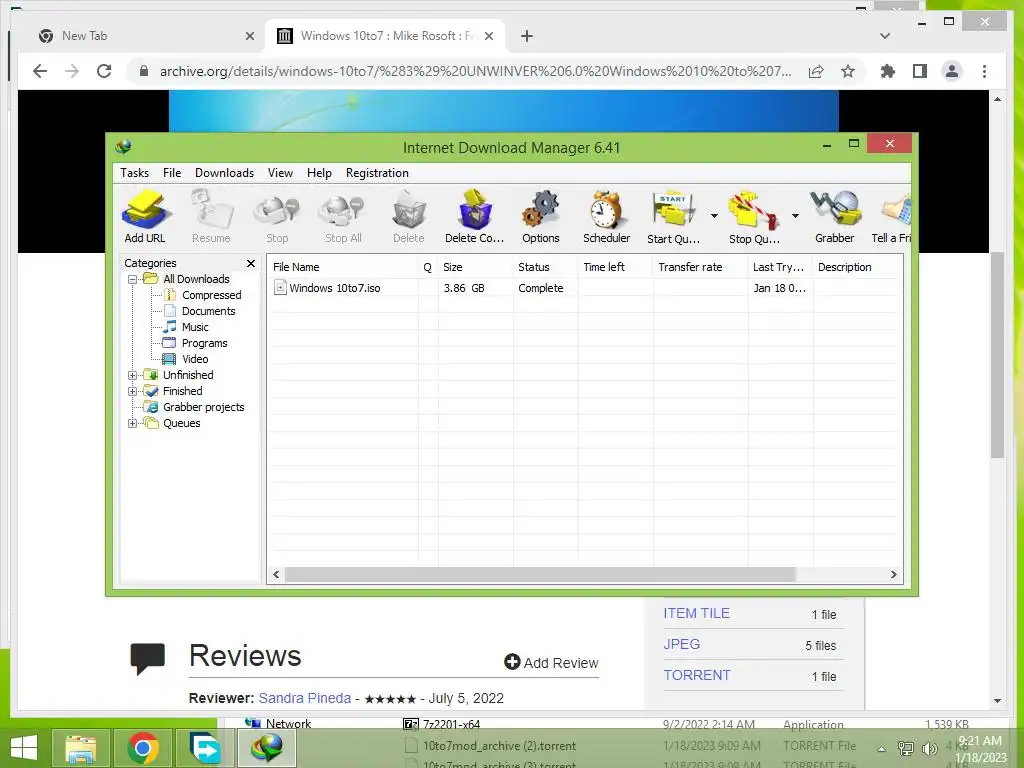The width and height of the screenshot is (1024, 768).
Task: Open the Downloads menu
Action: point(224,173)
